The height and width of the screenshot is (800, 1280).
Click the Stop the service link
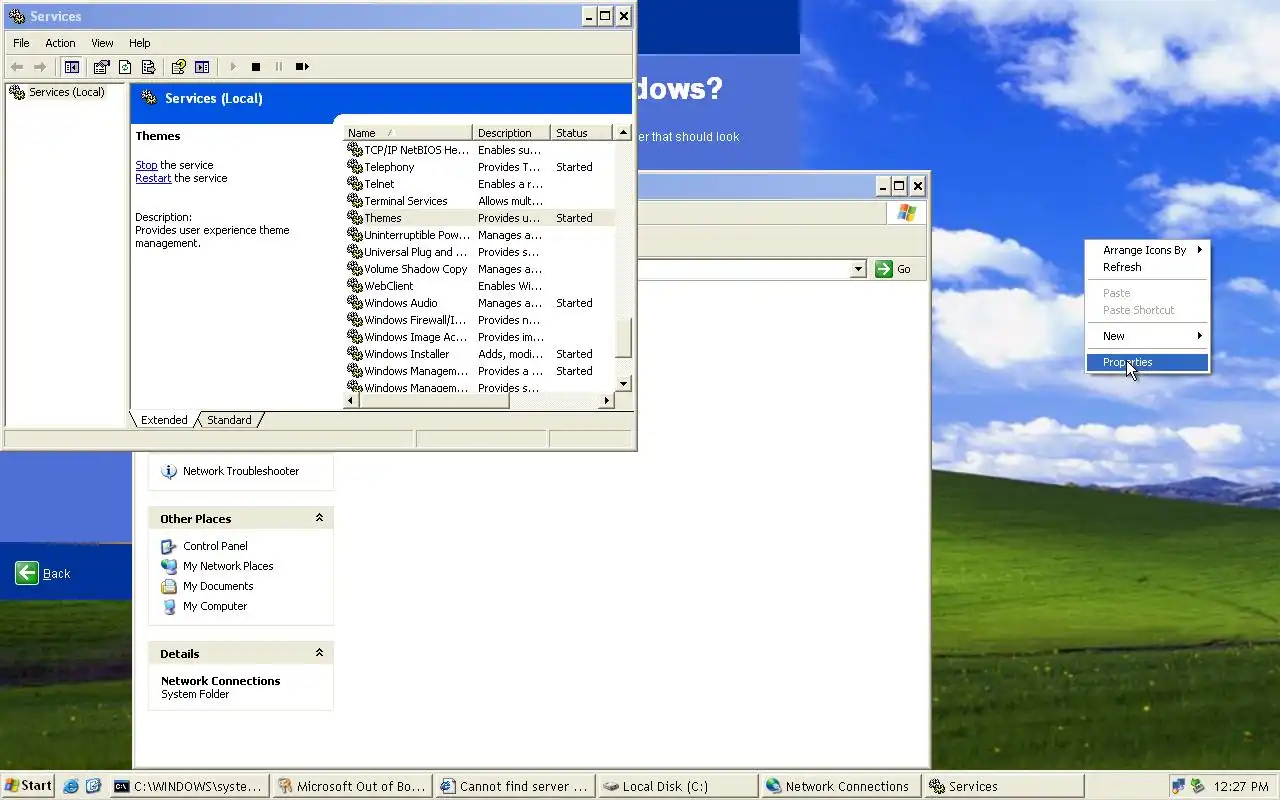[146, 165]
